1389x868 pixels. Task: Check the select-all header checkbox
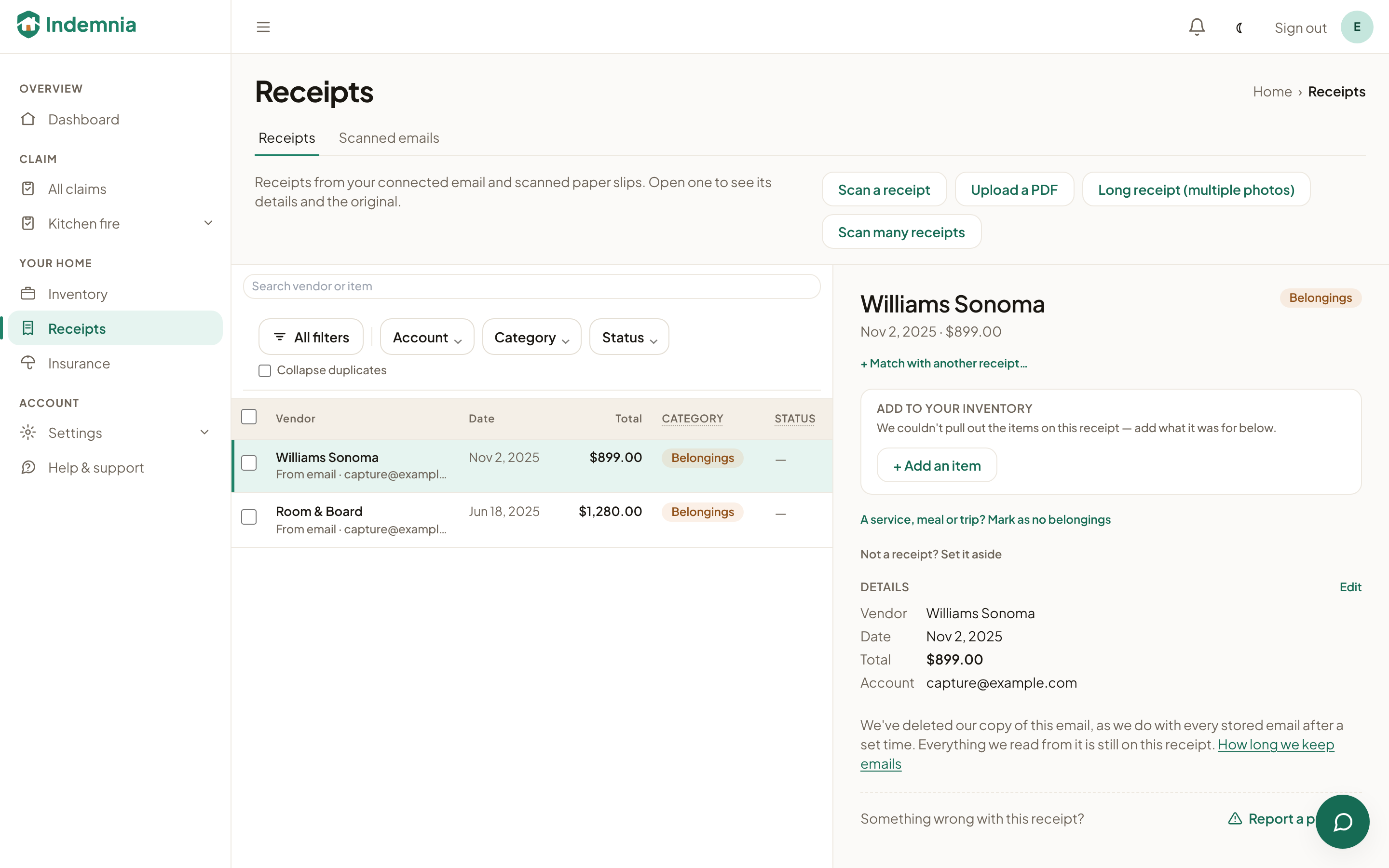[x=248, y=417]
